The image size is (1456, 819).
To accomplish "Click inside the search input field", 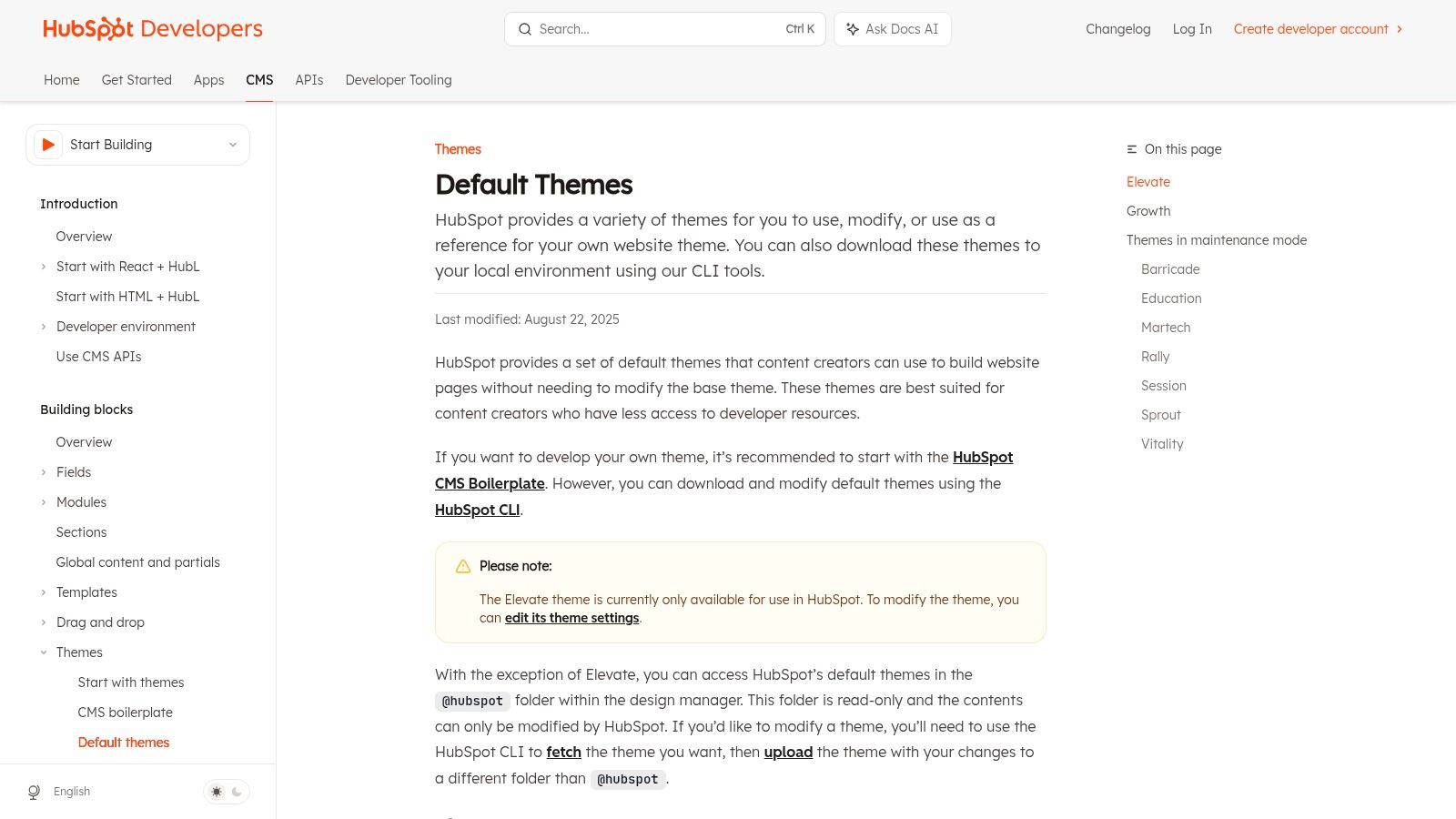I will [655, 28].
